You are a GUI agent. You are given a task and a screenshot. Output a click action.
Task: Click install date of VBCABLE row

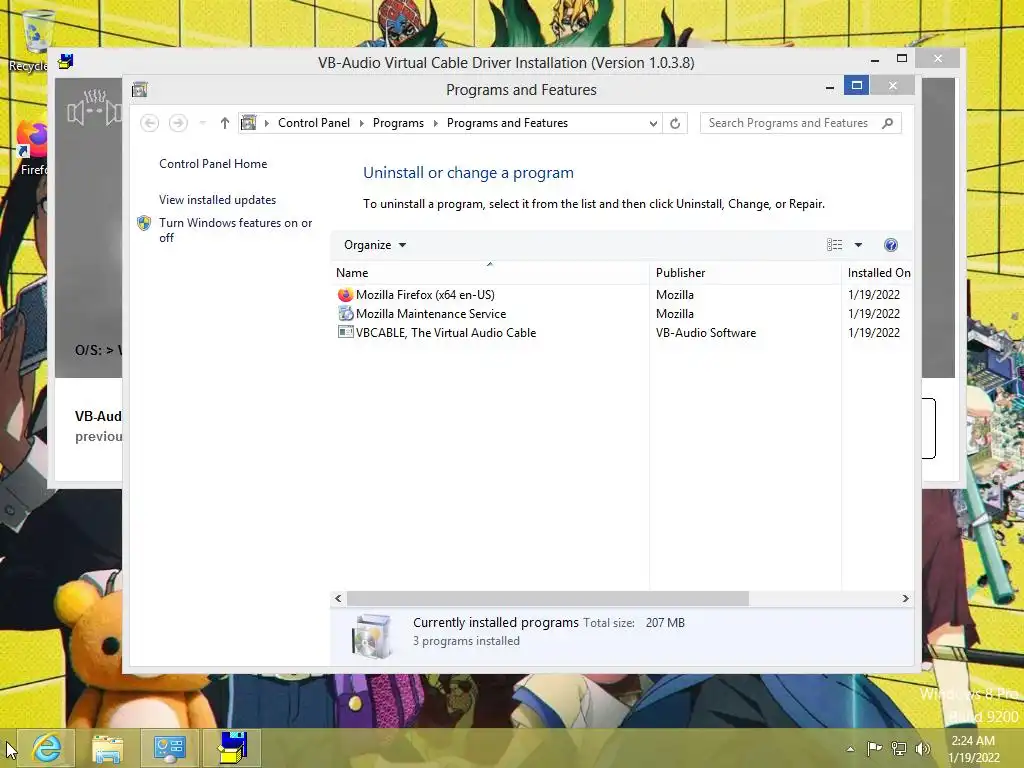coord(874,332)
